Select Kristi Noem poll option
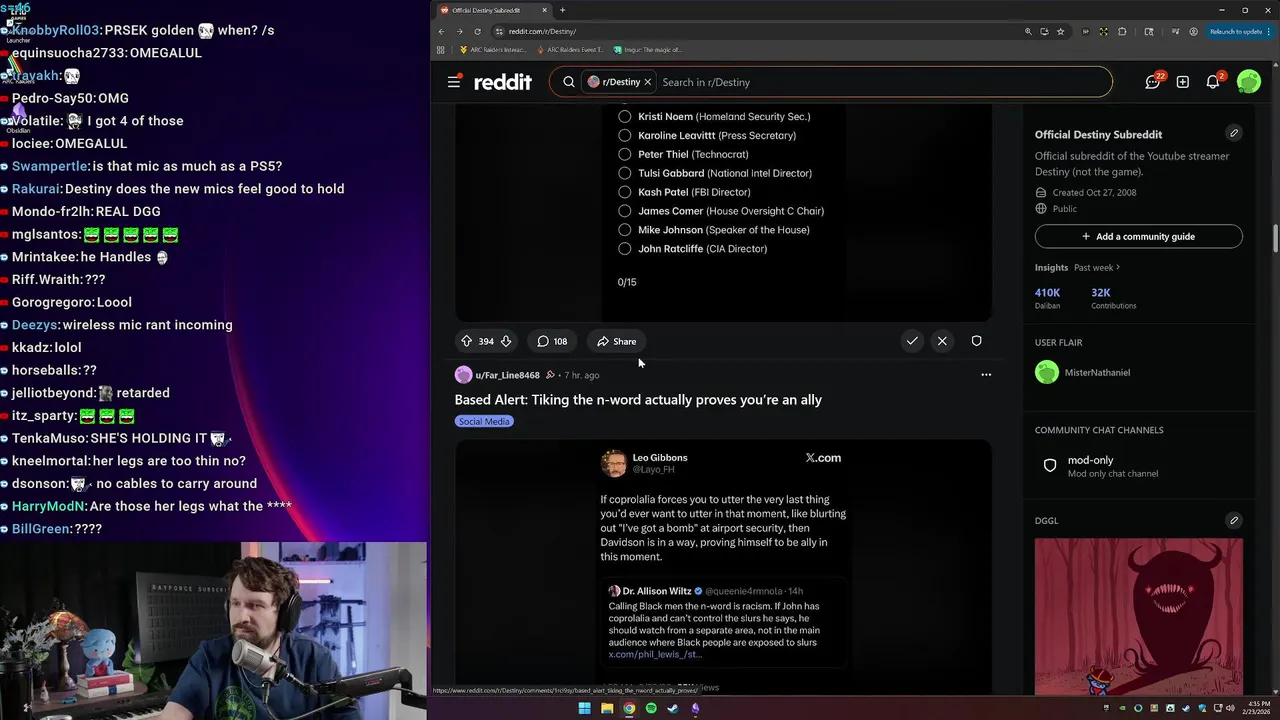Viewport: 1280px width, 720px height. coord(624,117)
